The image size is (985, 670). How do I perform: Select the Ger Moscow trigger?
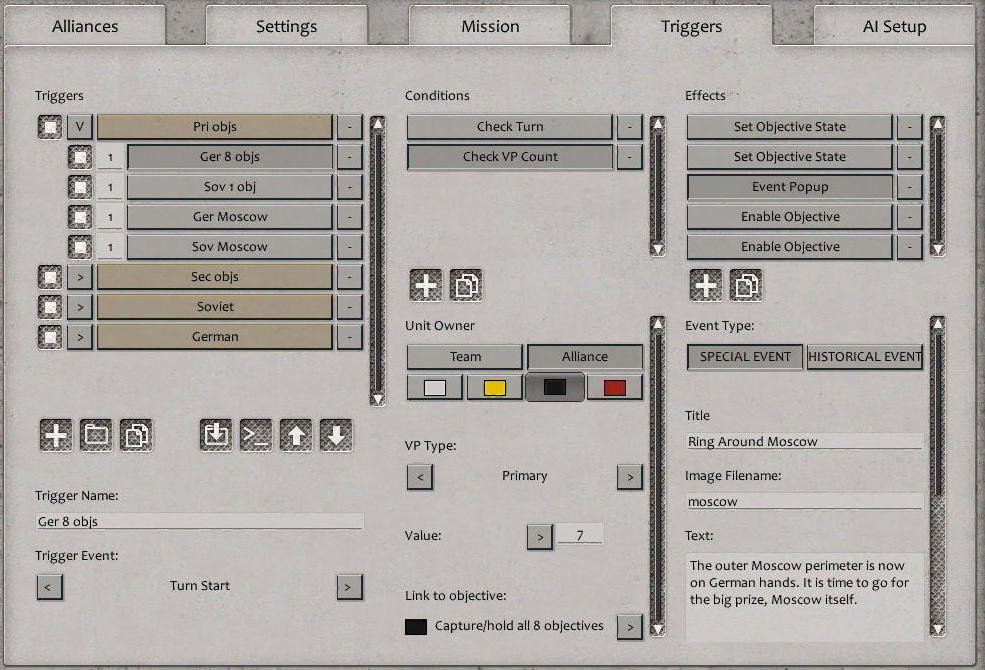coord(230,217)
